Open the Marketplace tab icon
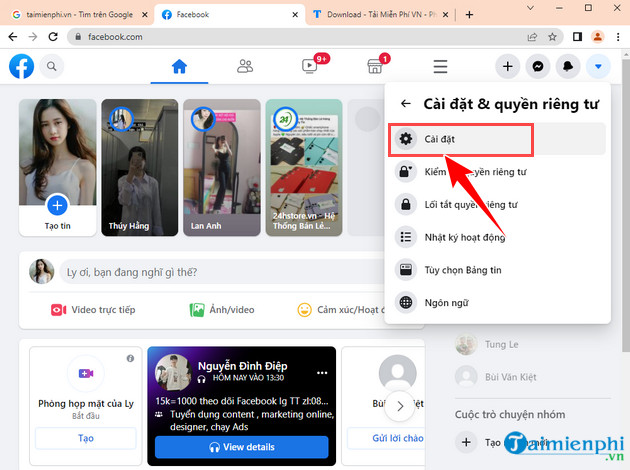The image size is (630, 470). click(x=375, y=66)
